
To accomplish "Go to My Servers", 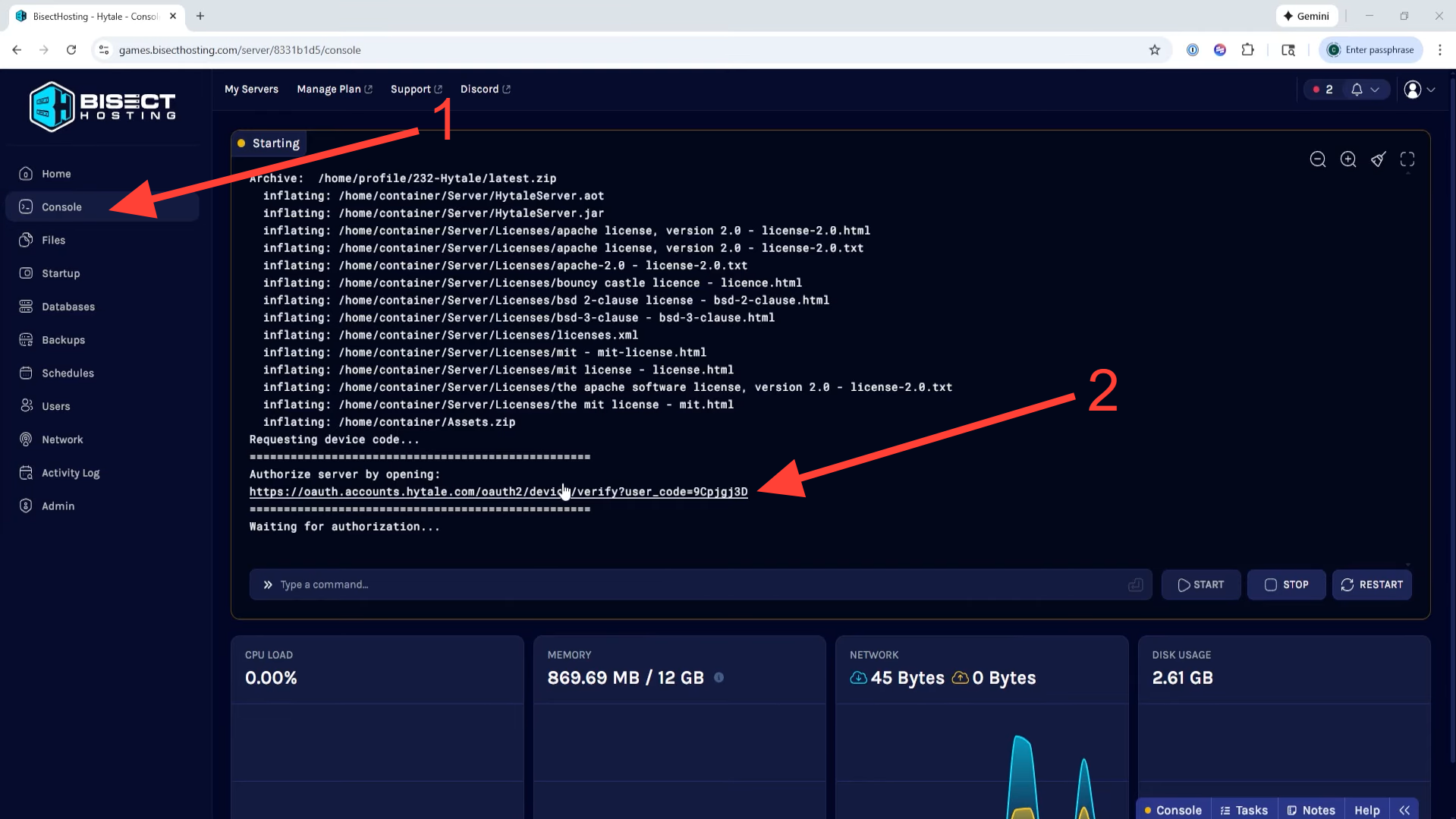I will point(251,90).
